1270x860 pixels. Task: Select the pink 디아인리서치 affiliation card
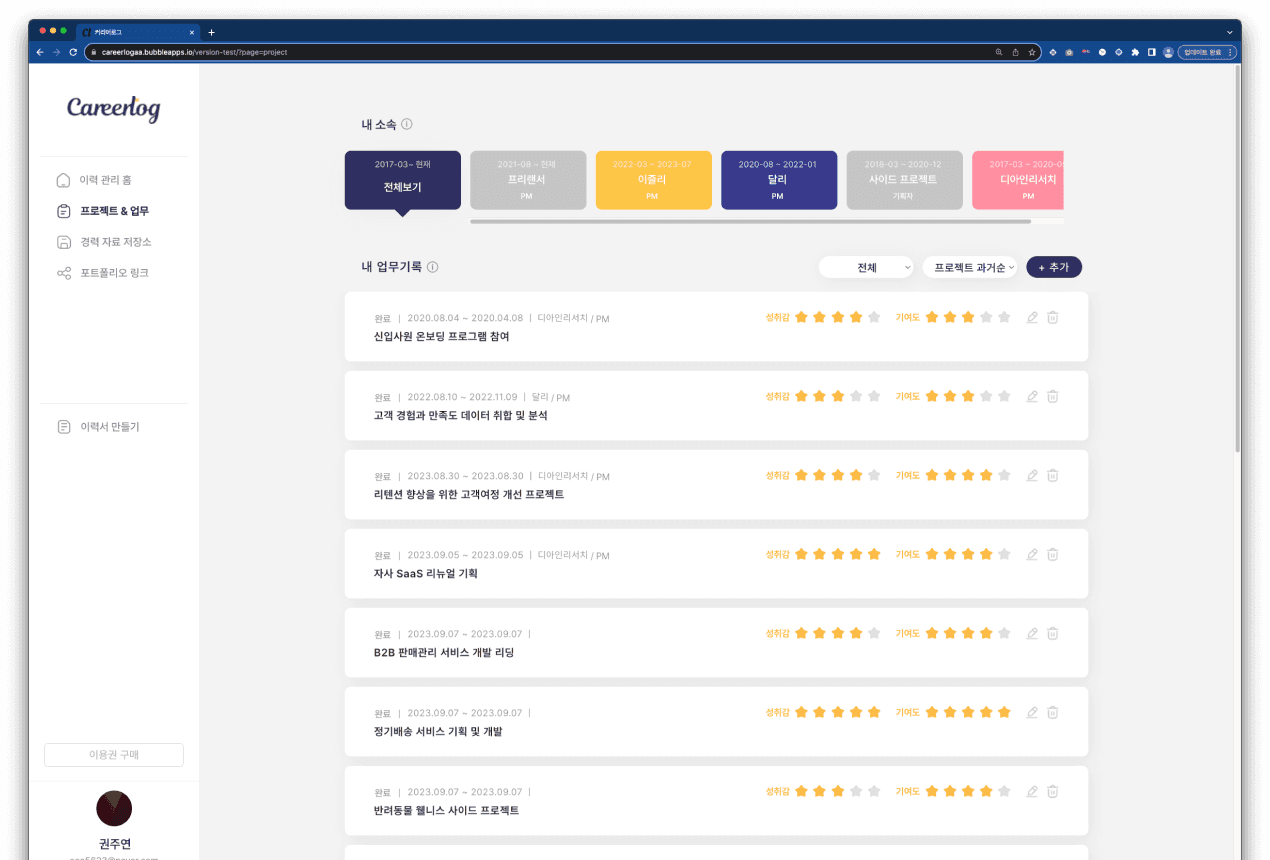point(1018,180)
